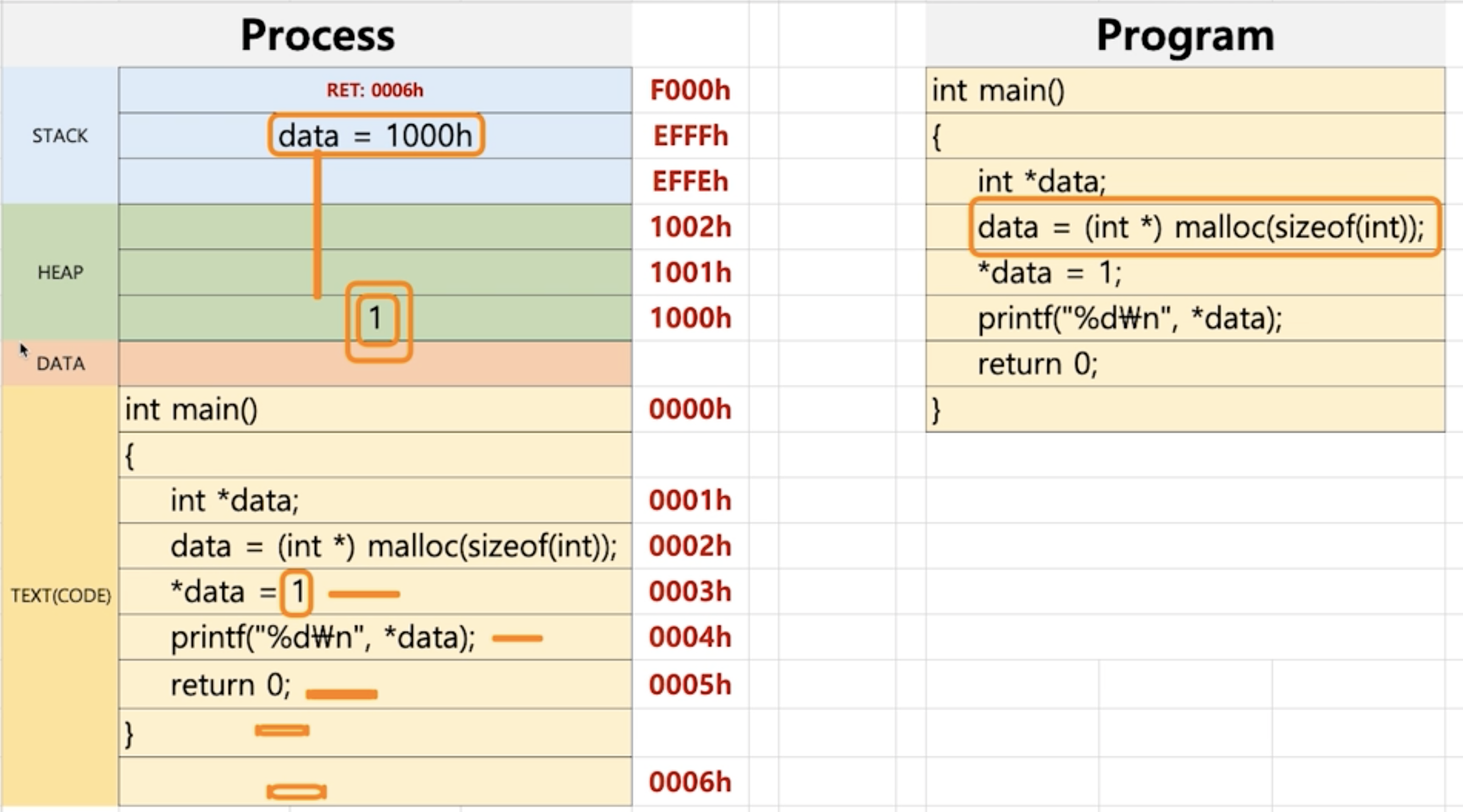The image size is (1463, 812).
Task: Select the orange DATA segment cell
Action: pos(375,363)
